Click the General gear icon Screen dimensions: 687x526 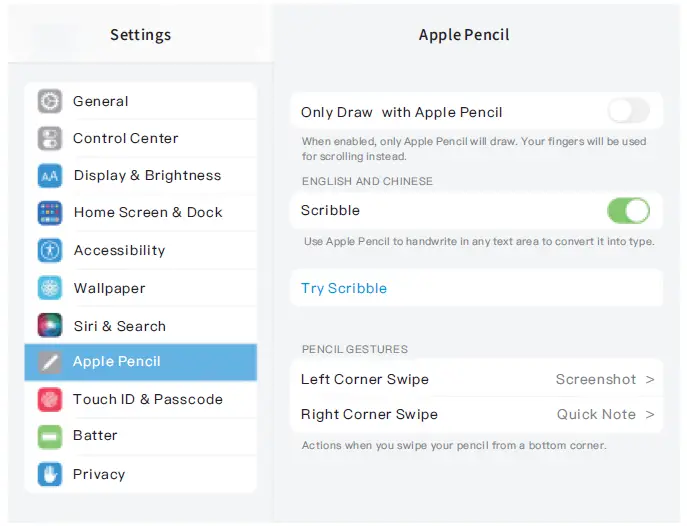(x=50, y=101)
